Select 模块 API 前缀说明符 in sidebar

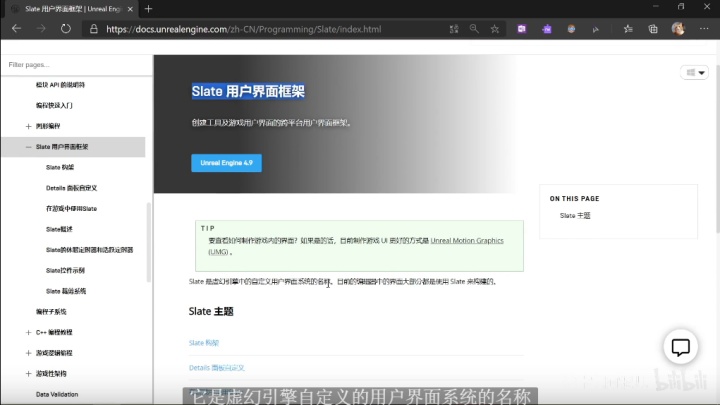(x=60, y=85)
